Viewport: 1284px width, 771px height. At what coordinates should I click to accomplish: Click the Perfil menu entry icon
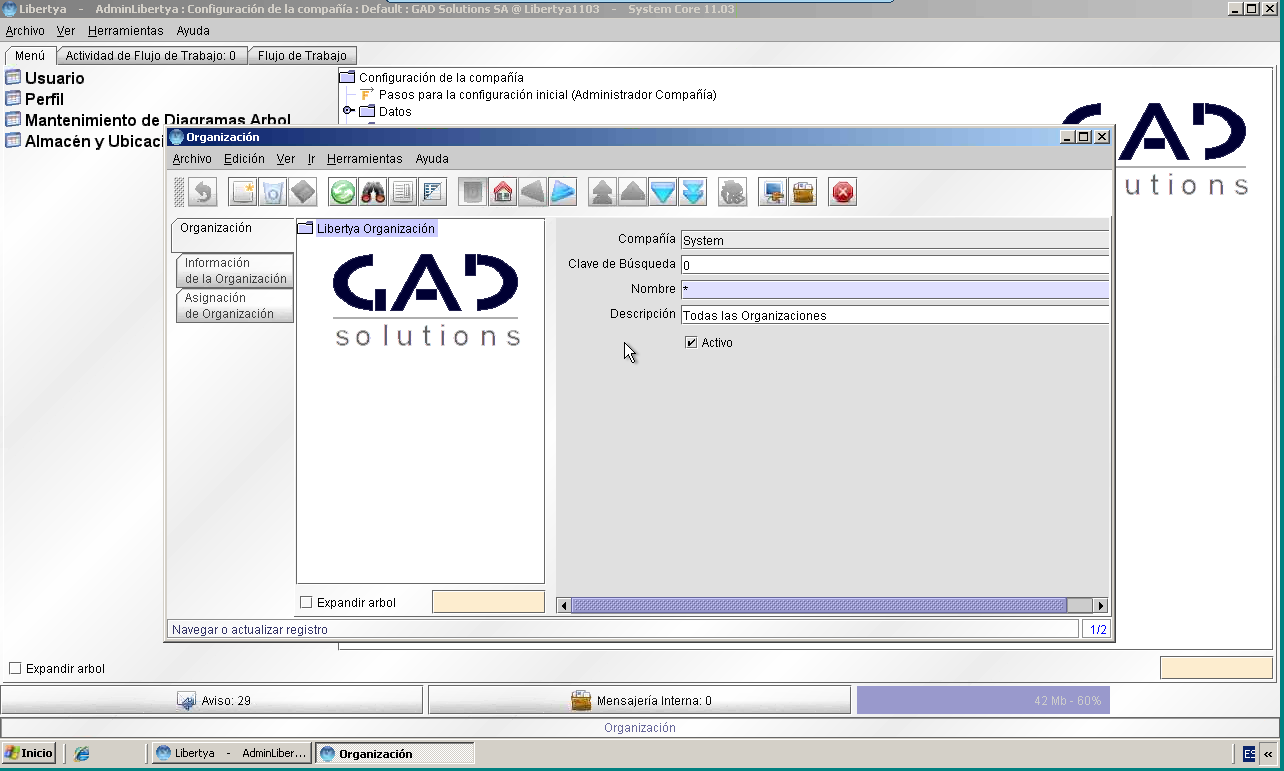tap(13, 99)
